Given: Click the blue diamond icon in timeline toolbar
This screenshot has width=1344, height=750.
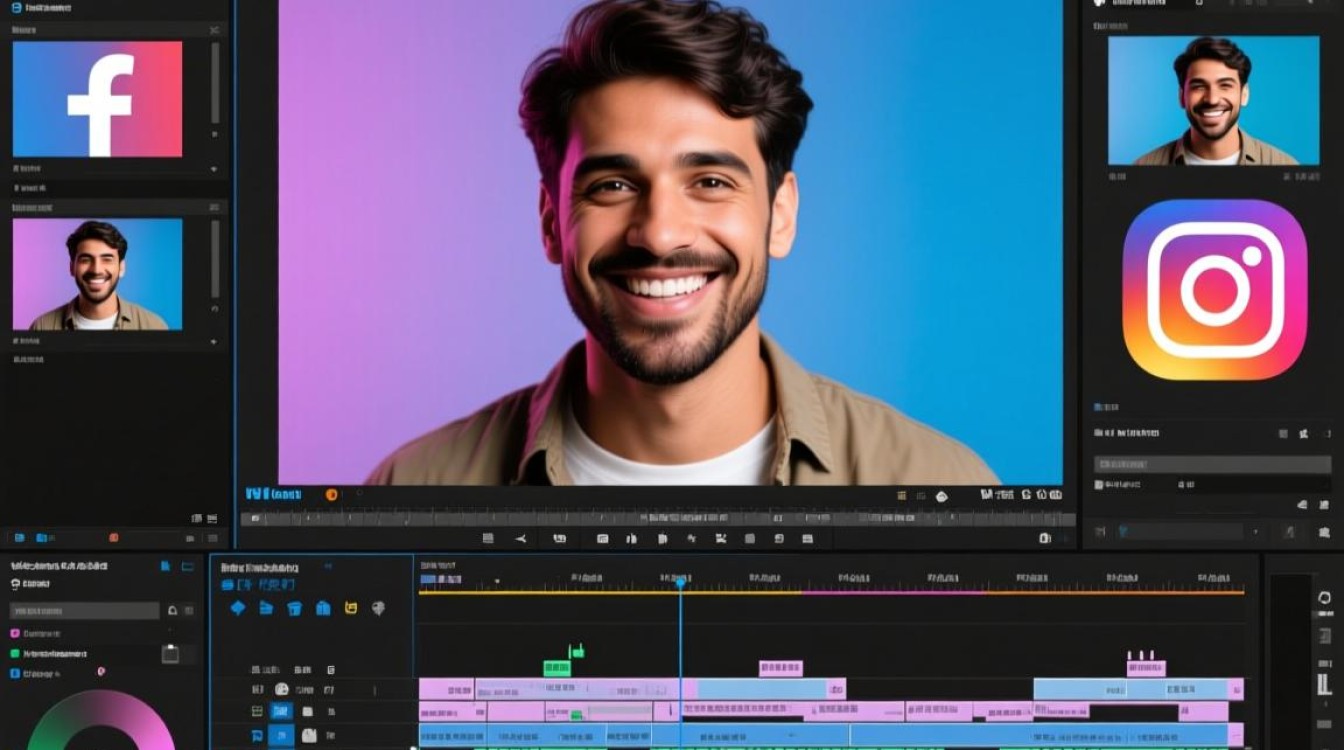Looking at the screenshot, I should (237, 608).
